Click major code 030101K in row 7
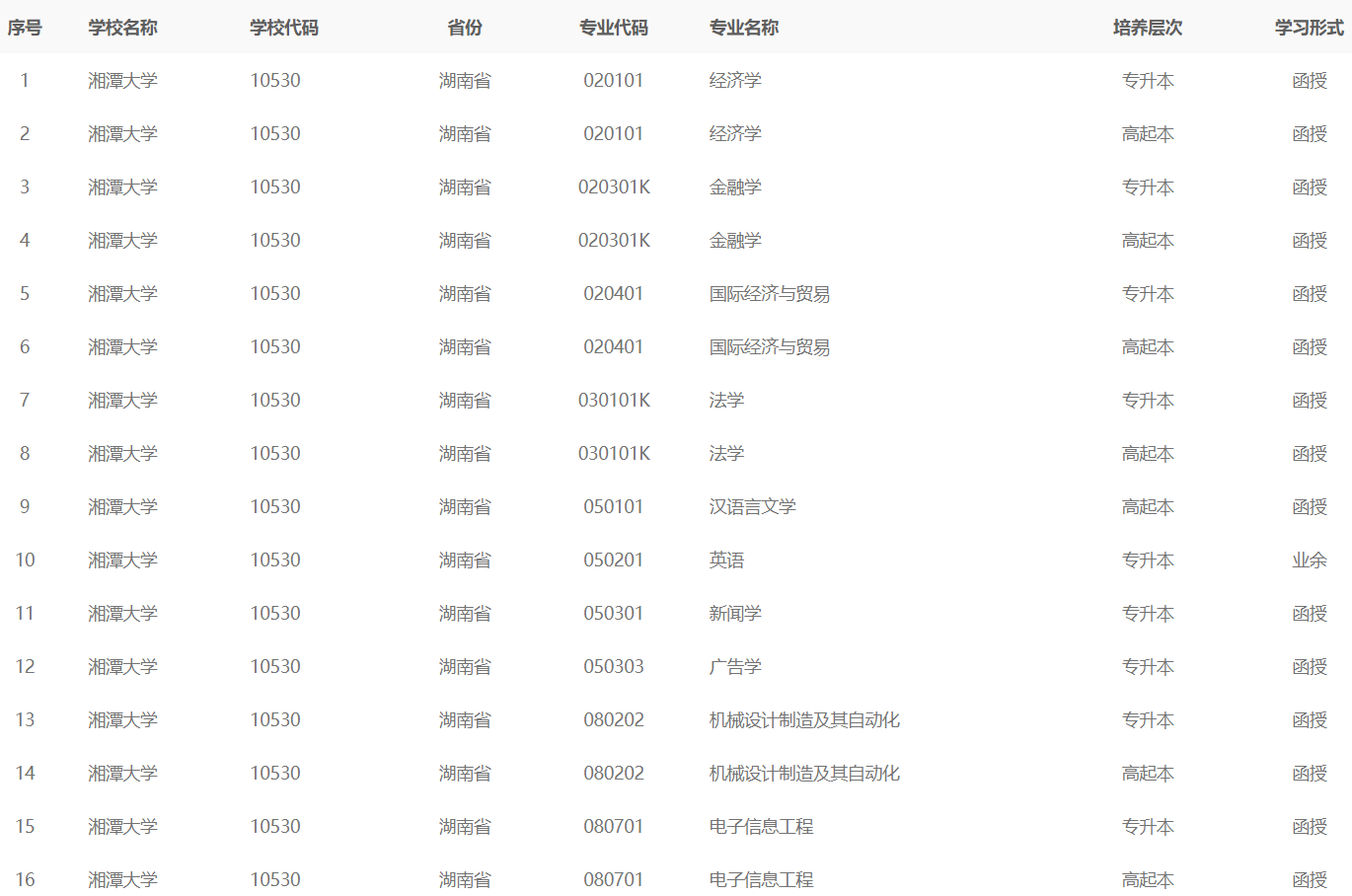Image resolution: width=1352 pixels, height=896 pixels. click(x=614, y=401)
